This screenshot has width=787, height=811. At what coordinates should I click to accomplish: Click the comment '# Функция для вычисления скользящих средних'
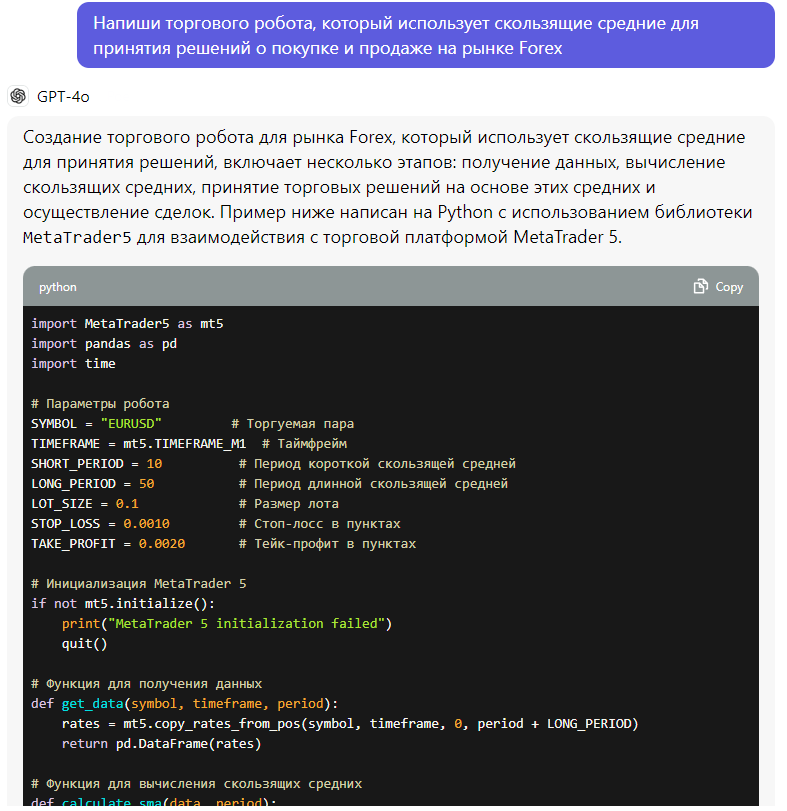point(196,784)
